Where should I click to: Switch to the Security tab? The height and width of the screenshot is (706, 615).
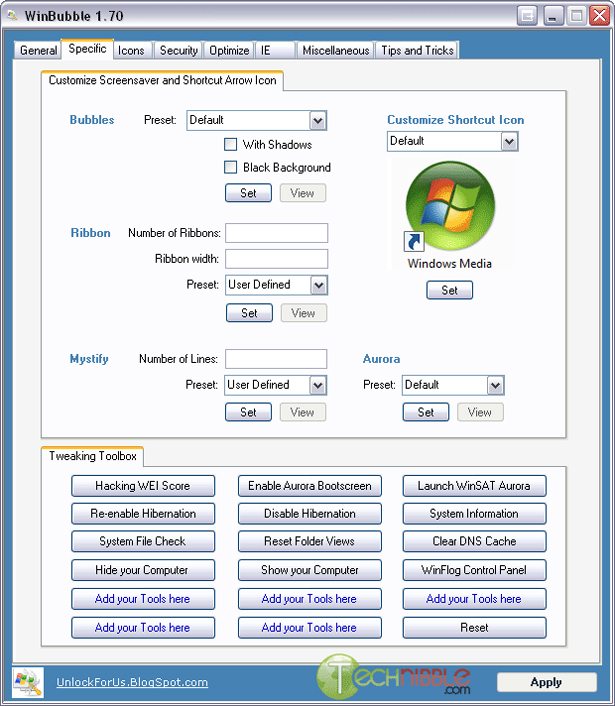pos(179,50)
